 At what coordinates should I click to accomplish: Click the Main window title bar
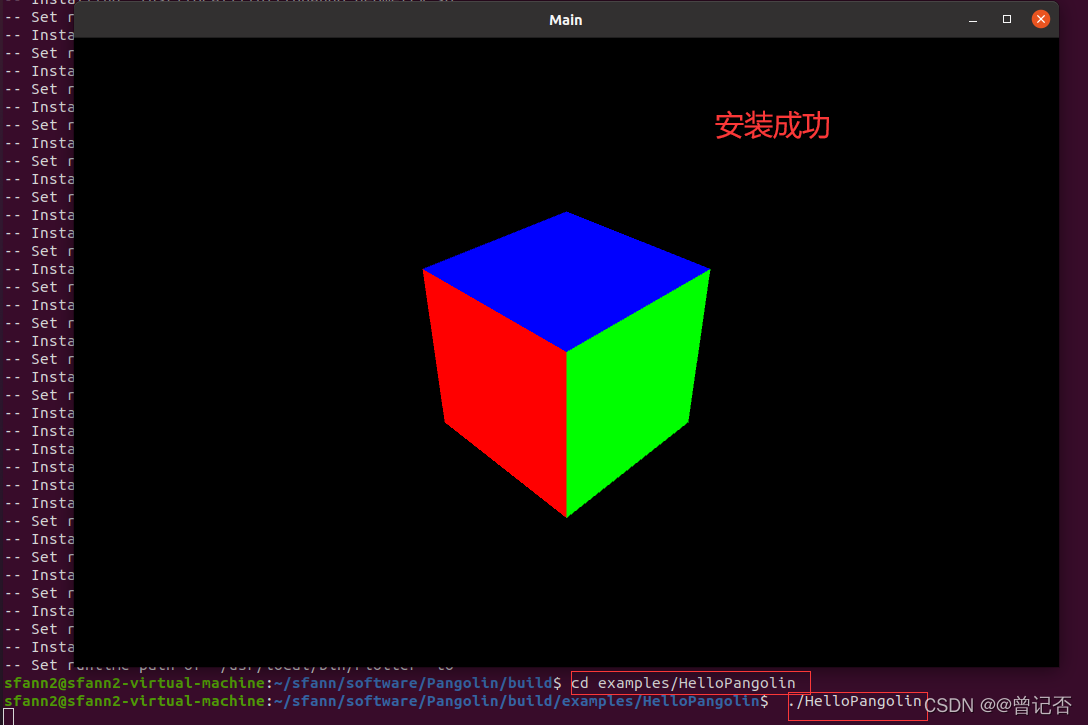[x=566, y=19]
